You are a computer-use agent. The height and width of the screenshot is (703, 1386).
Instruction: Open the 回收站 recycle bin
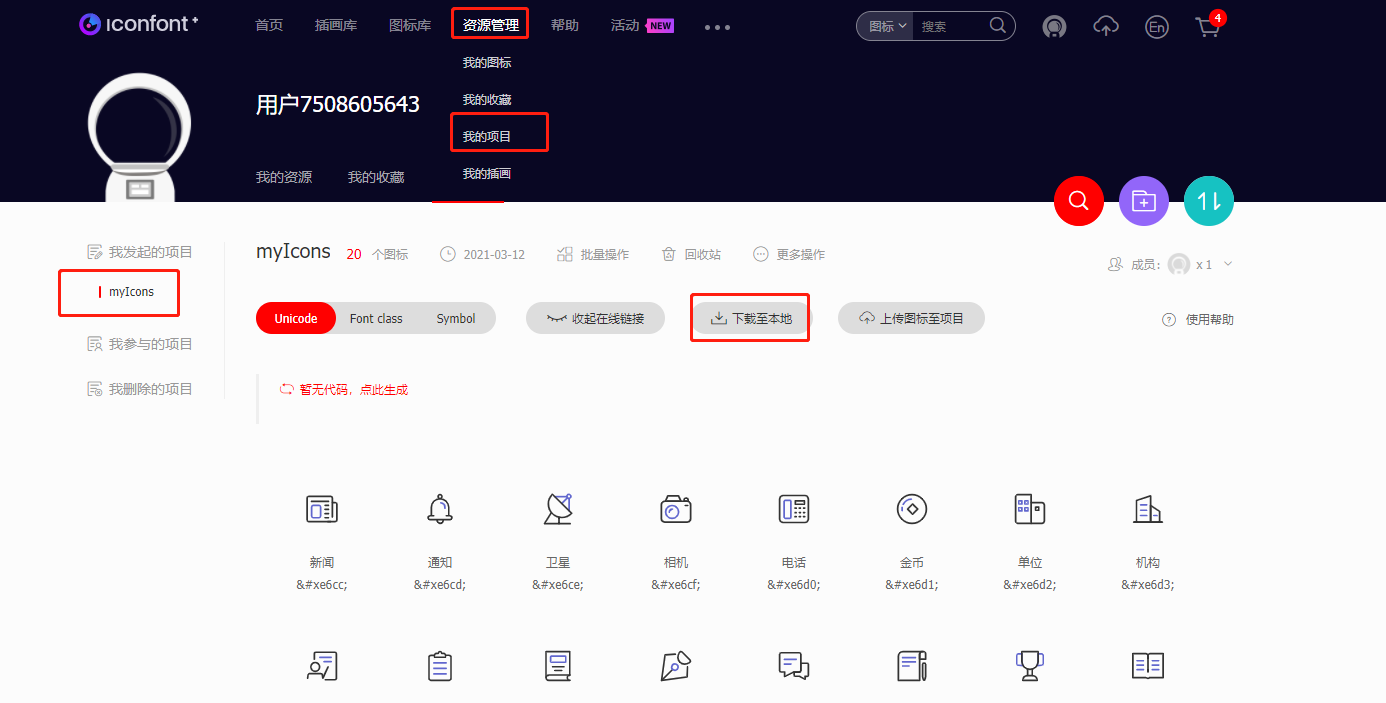click(x=691, y=254)
